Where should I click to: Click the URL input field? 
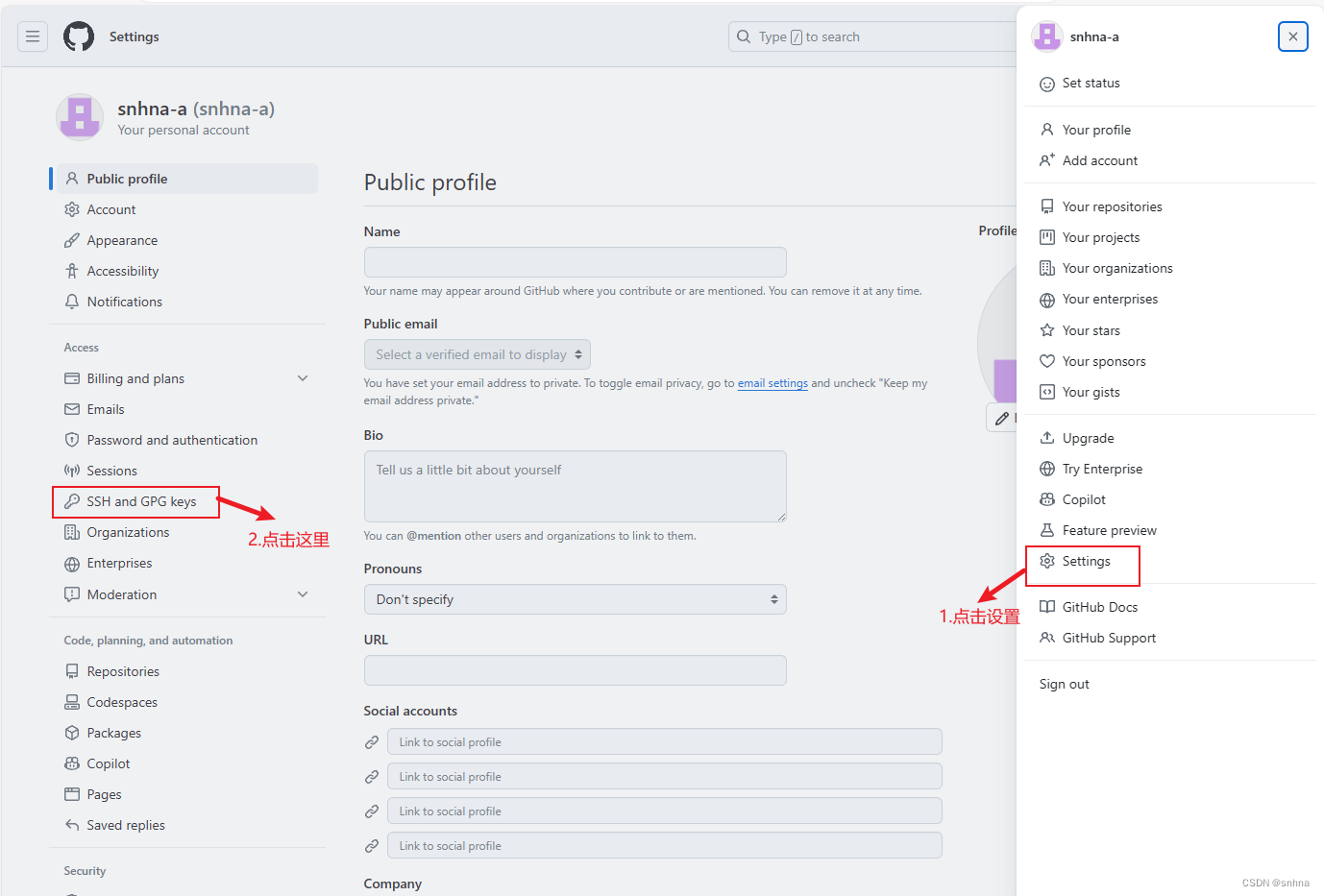[x=575, y=670]
